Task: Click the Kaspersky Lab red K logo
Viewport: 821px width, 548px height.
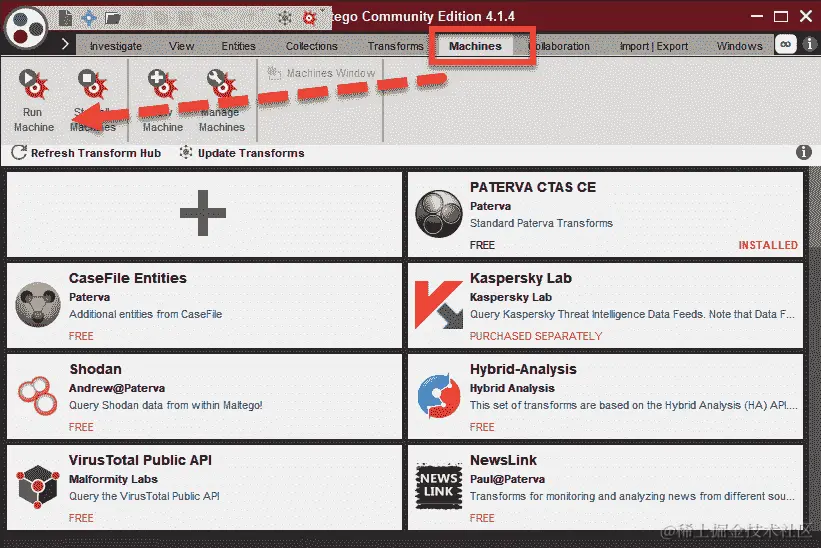Action: pyautogui.click(x=439, y=305)
